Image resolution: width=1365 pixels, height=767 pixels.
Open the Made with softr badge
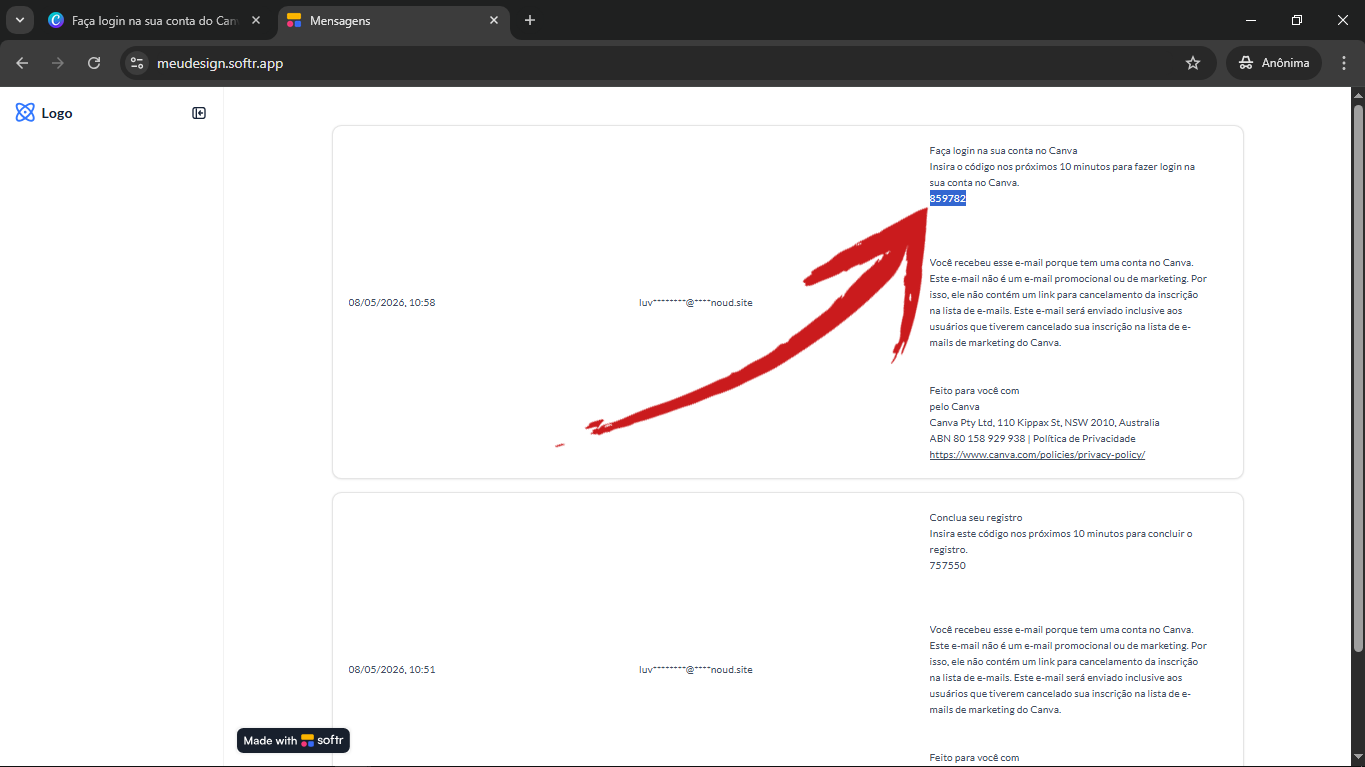point(293,741)
